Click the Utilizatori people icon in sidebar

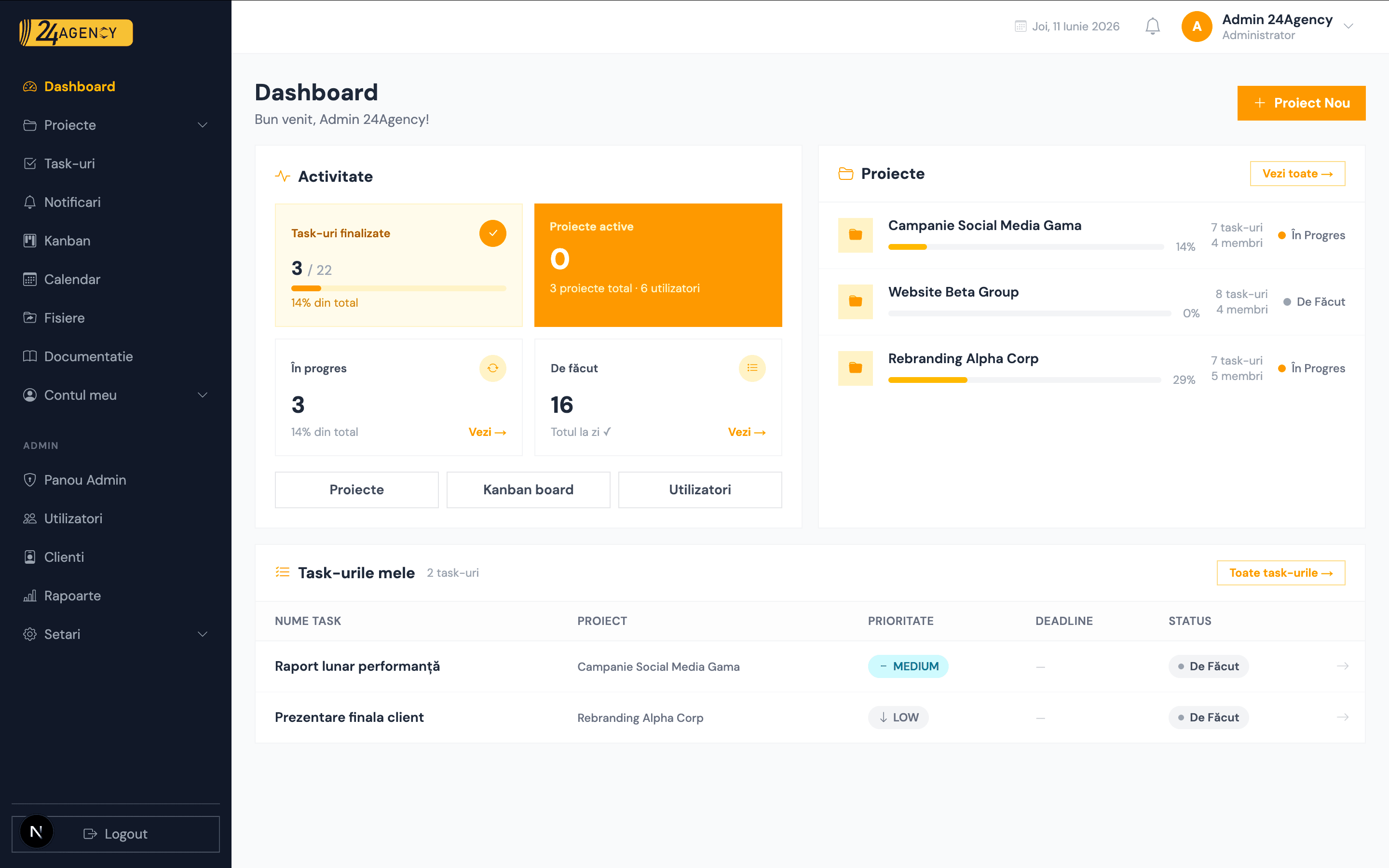coord(30,518)
